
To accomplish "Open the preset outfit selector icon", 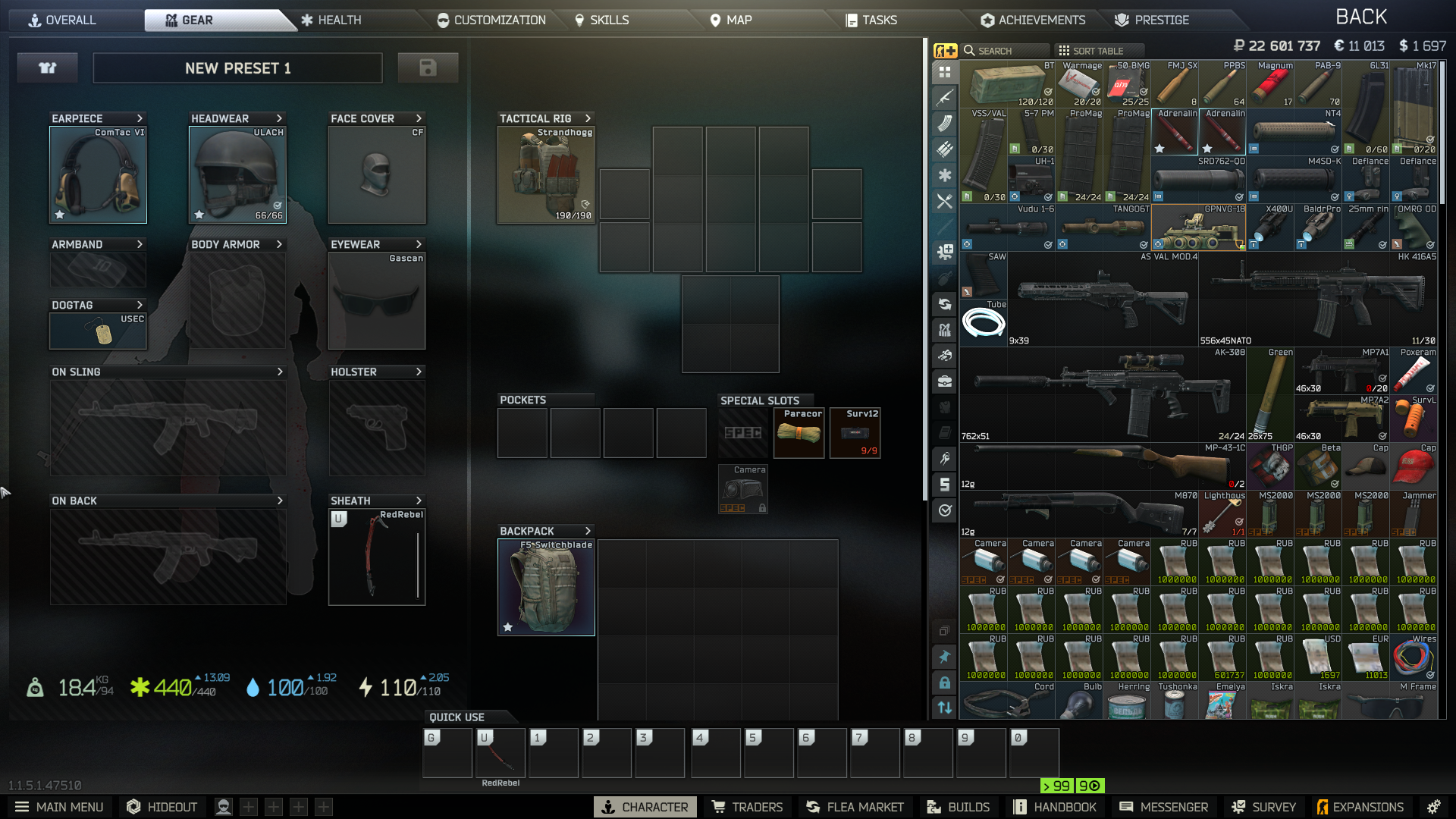I will (x=48, y=68).
